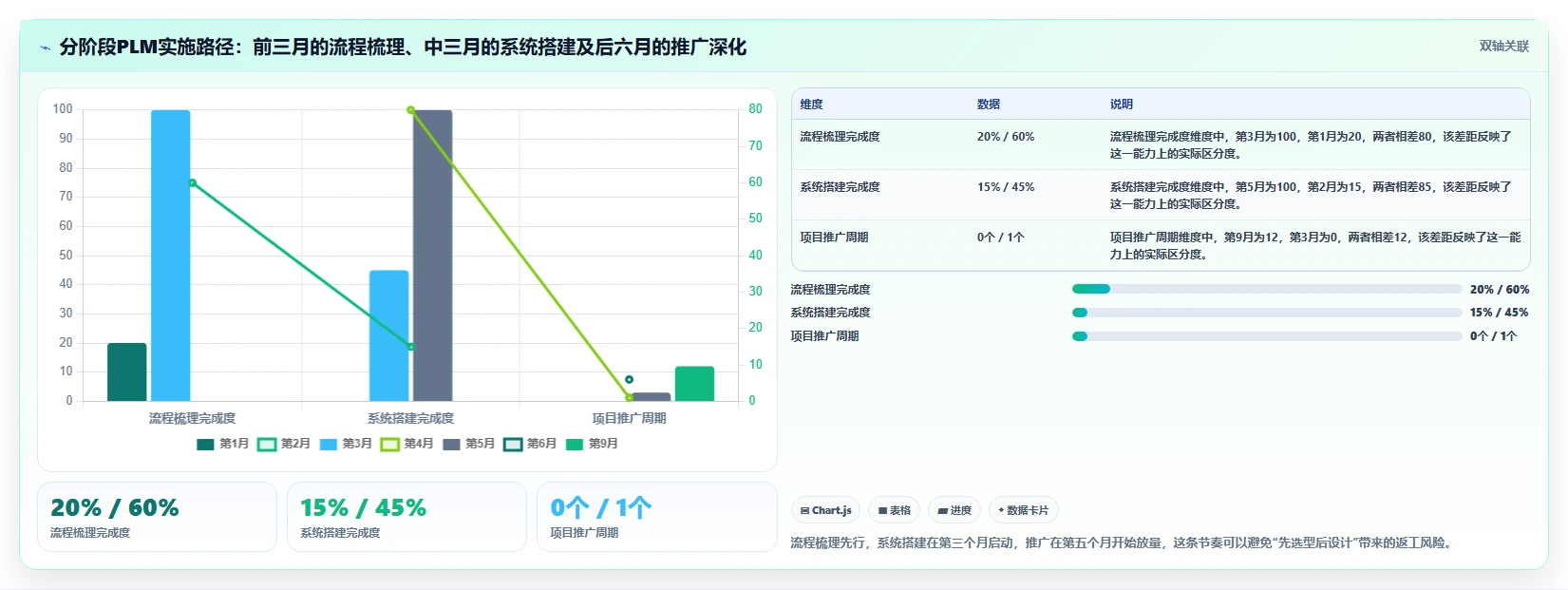
Task: Click the lime line point at zero in 项目推广周期
Action: 629,398
